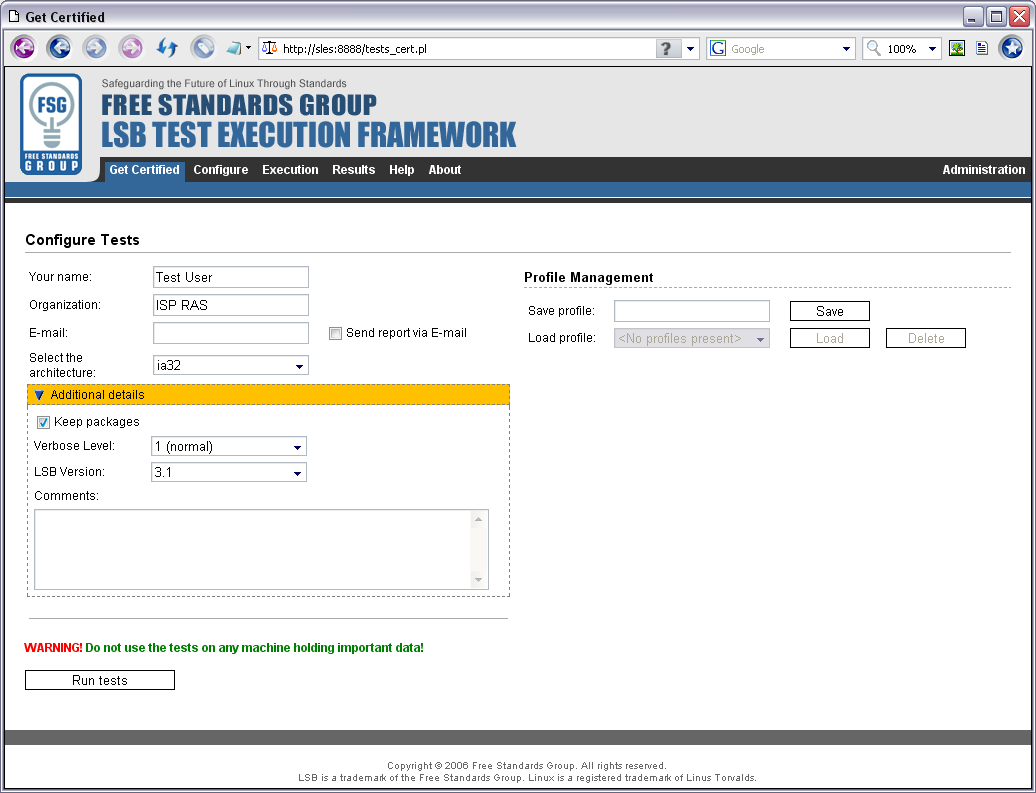
Task: Switch to the Configure tab
Action: [x=221, y=170]
